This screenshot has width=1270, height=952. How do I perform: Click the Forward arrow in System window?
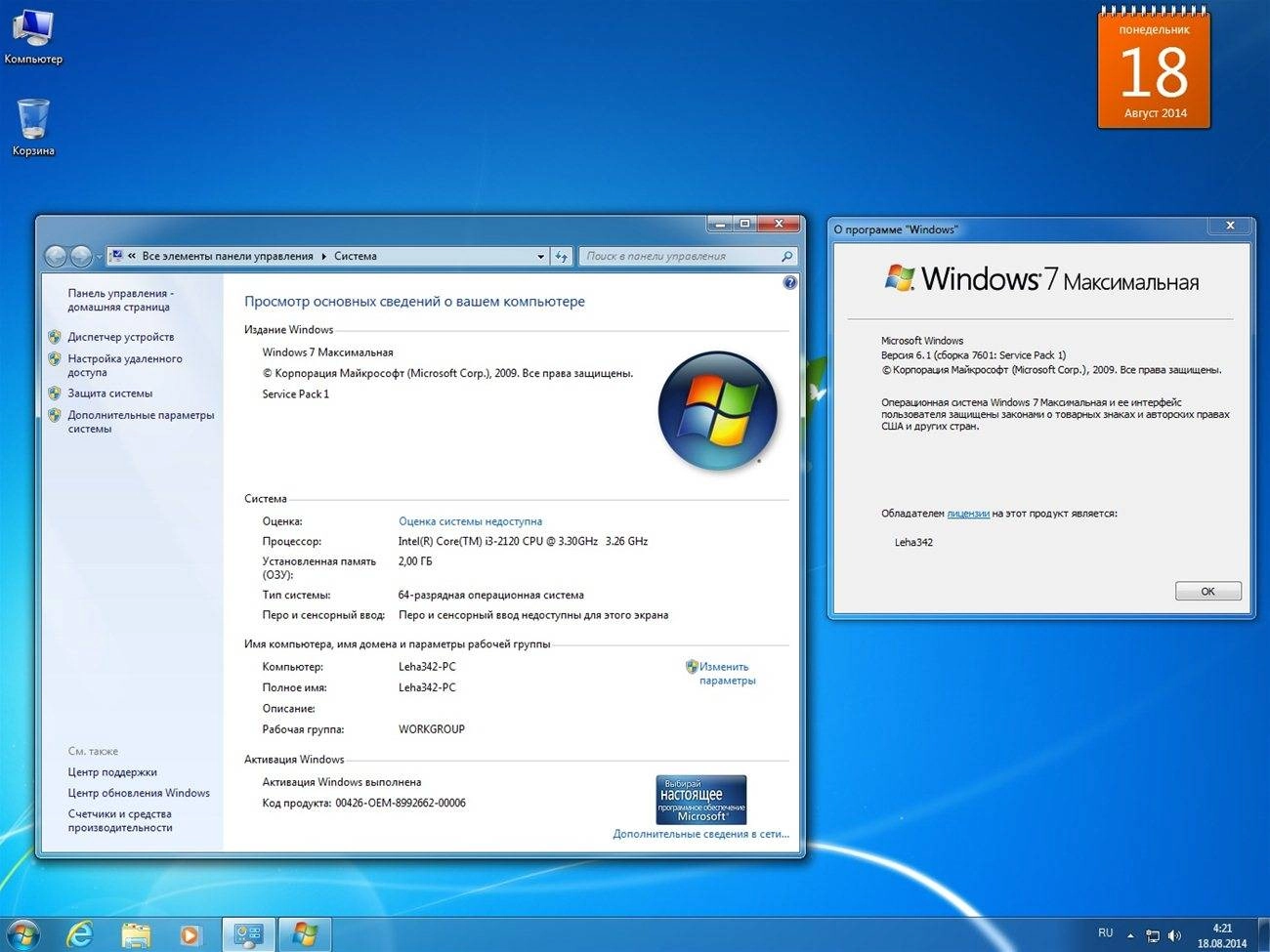[81, 257]
